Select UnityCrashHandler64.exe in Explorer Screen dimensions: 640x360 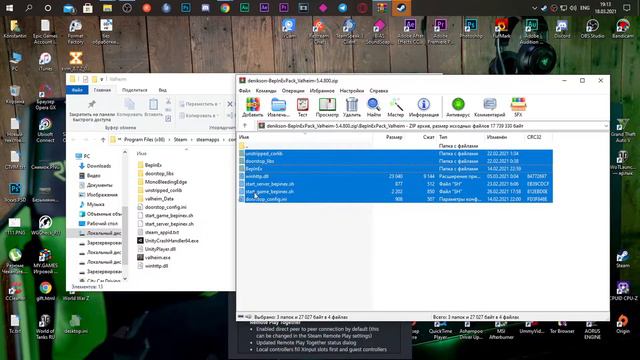point(168,241)
